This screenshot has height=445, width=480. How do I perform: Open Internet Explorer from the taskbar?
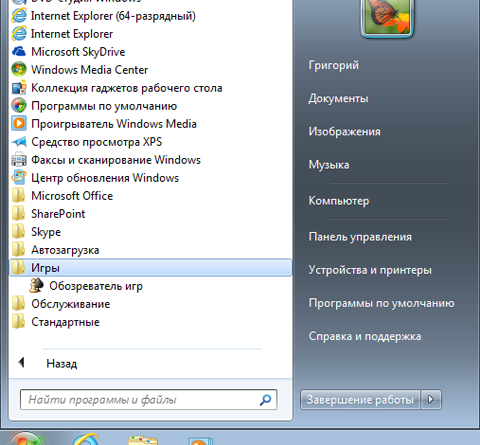point(86,439)
